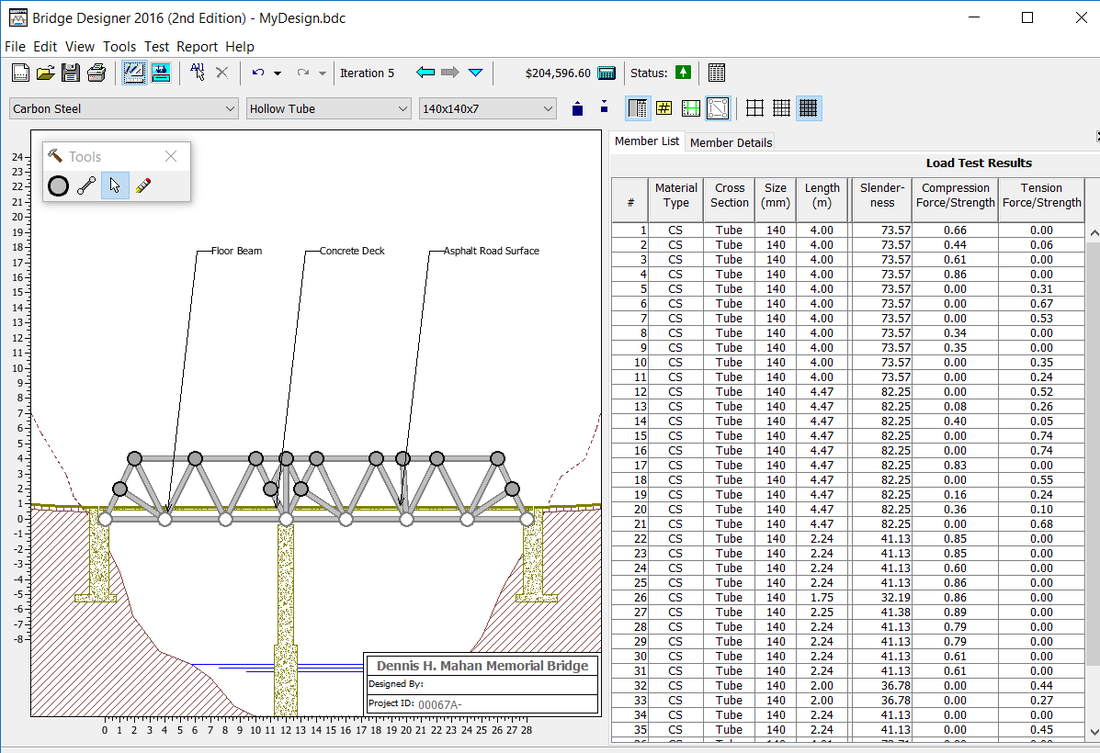Open the redo history dropdown arrow

pyautogui.click(x=322, y=73)
